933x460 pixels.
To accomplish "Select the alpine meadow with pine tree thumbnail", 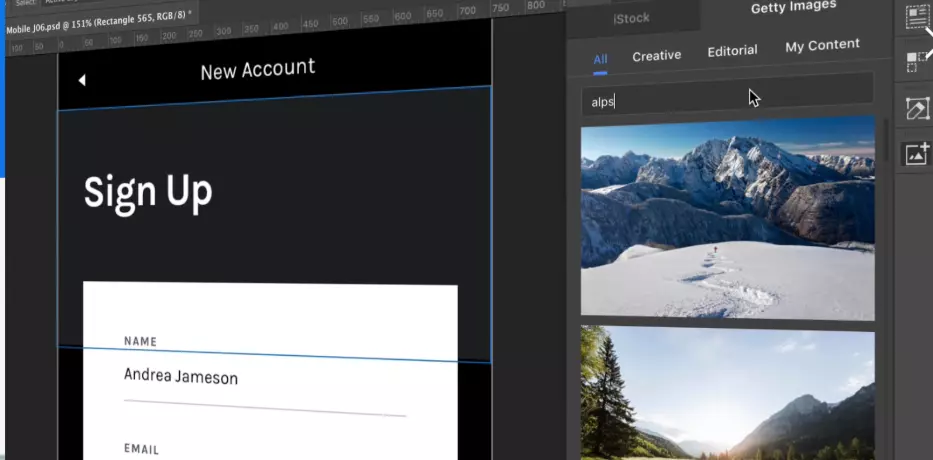I will click(727, 393).
